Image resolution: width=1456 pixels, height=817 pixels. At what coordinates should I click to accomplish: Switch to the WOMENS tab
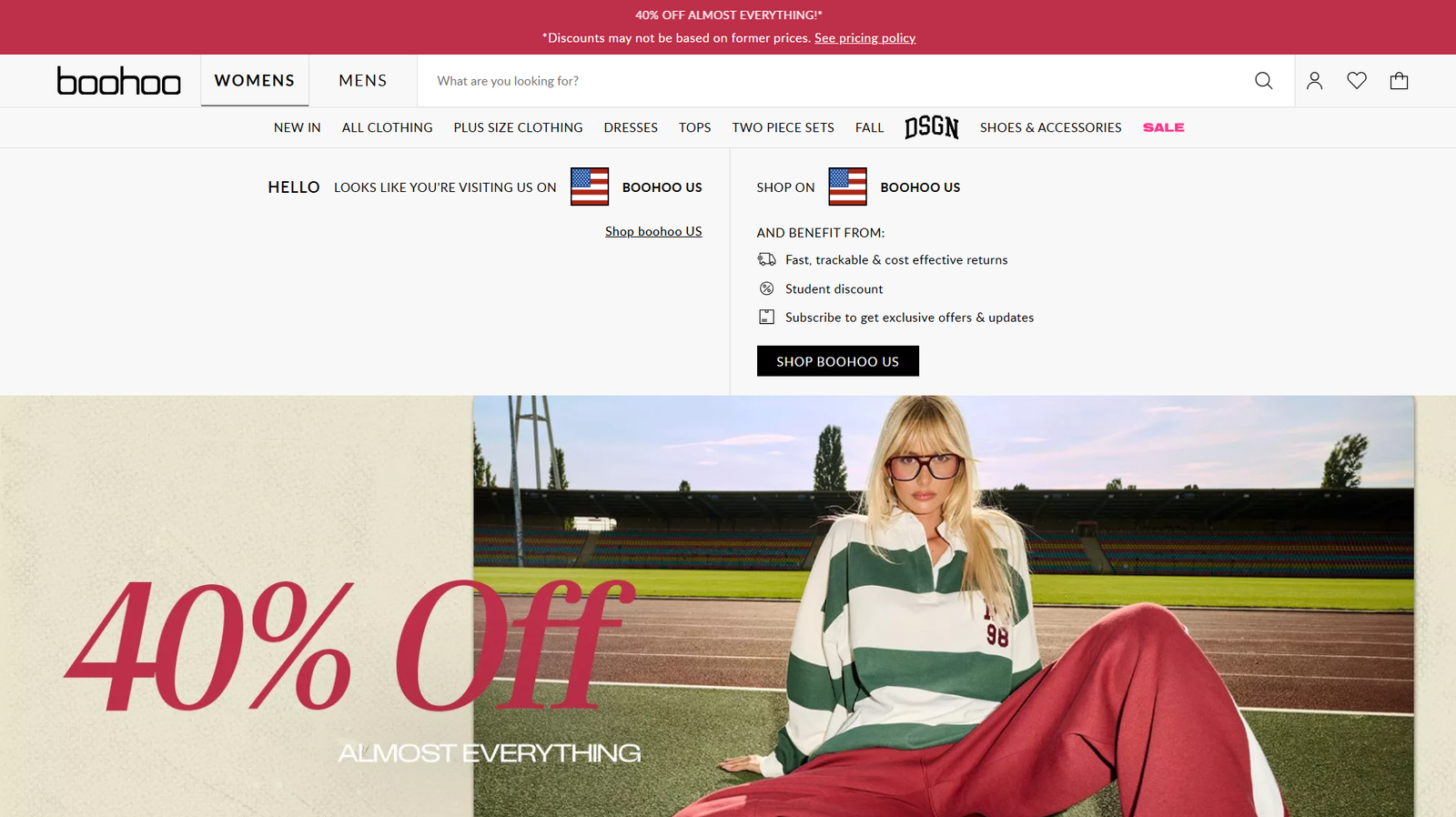pos(255,81)
